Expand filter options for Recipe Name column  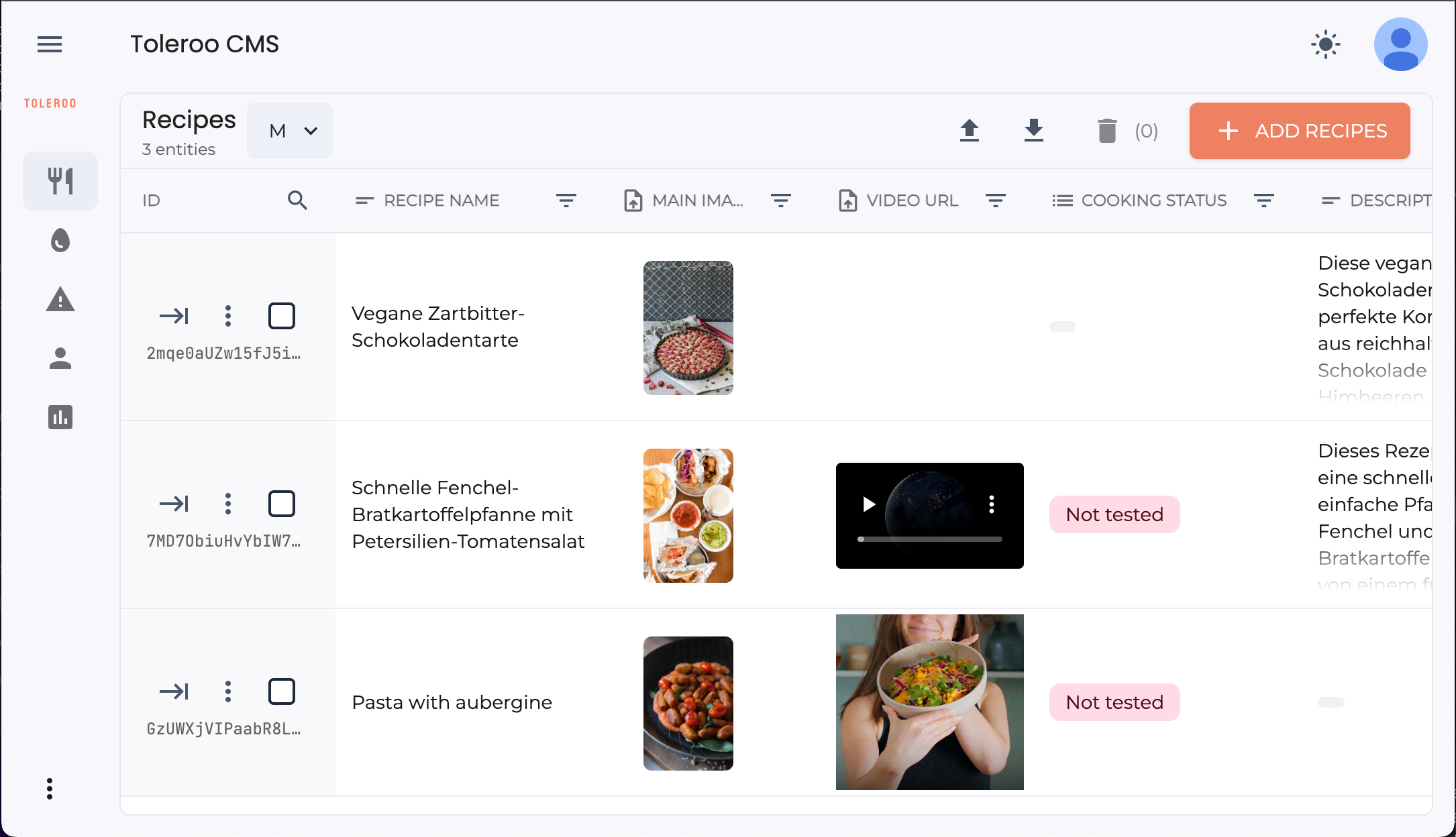(x=567, y=200)
